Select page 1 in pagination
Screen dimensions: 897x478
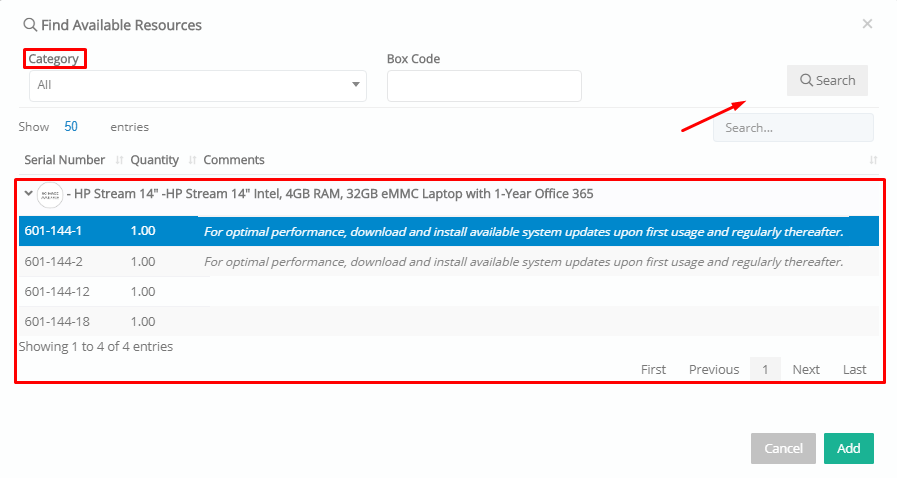[765, 369]
